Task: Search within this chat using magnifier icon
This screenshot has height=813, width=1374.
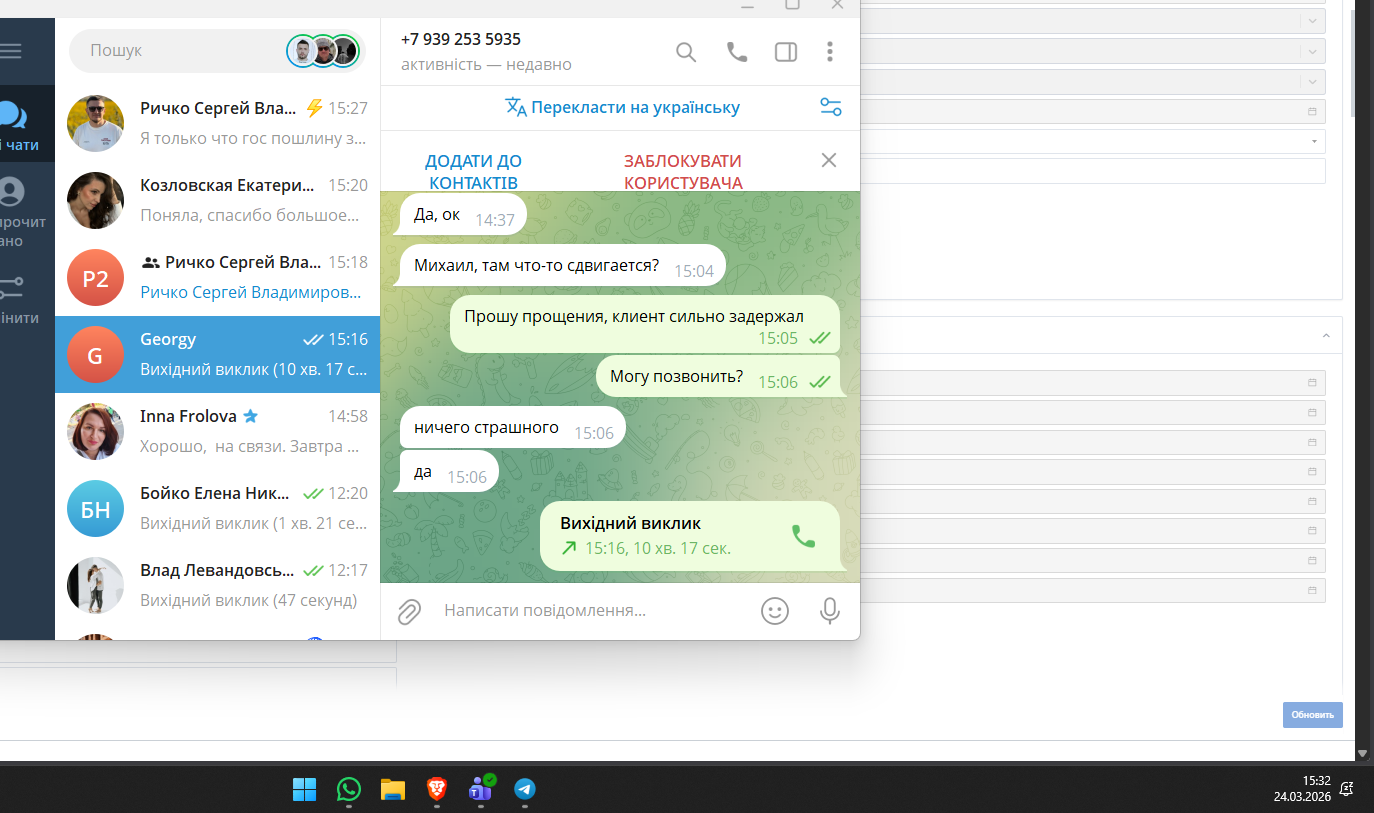Action: point(686,52)
